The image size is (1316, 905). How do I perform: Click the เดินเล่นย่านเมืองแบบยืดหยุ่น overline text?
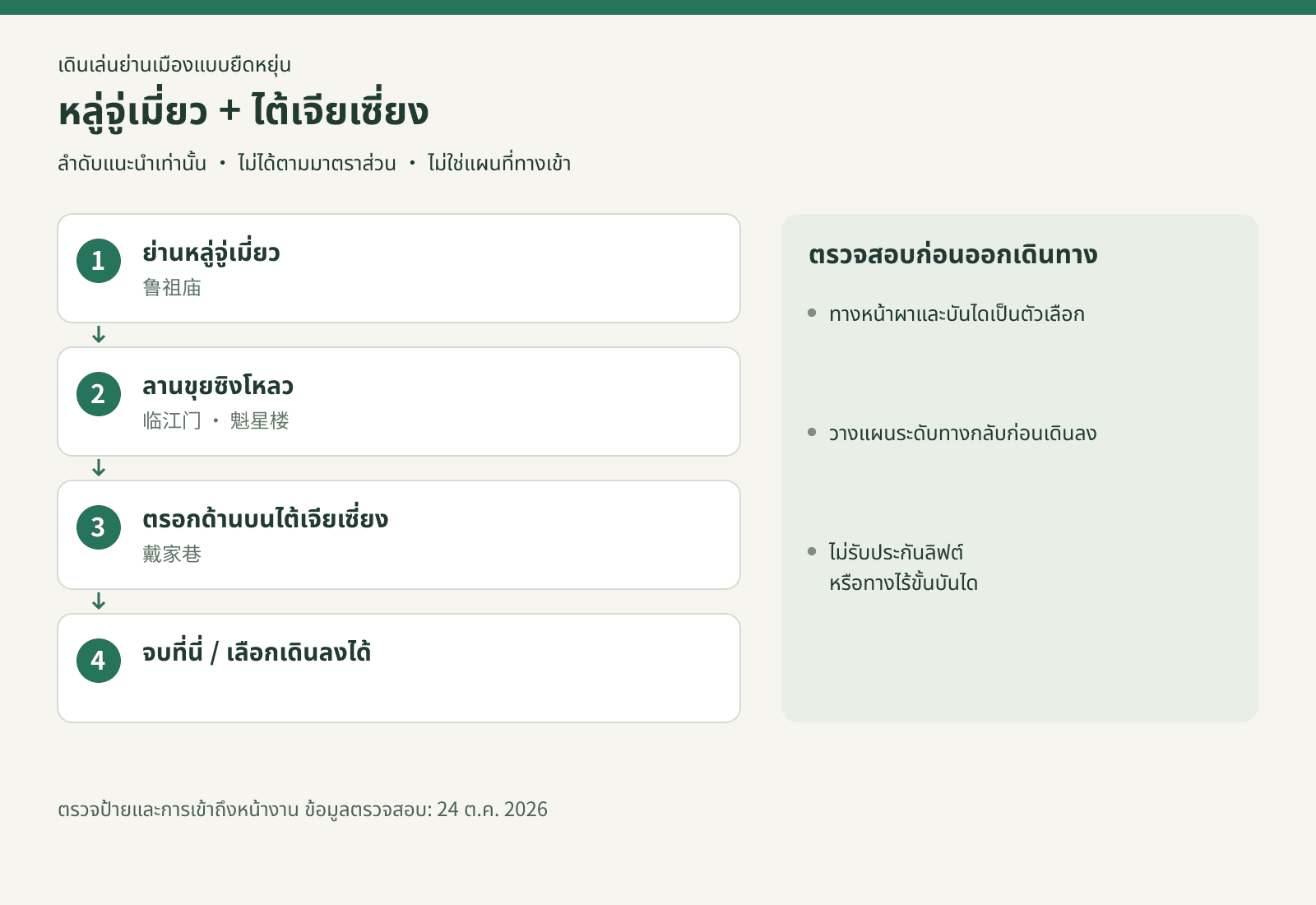[x=174, y=64]
